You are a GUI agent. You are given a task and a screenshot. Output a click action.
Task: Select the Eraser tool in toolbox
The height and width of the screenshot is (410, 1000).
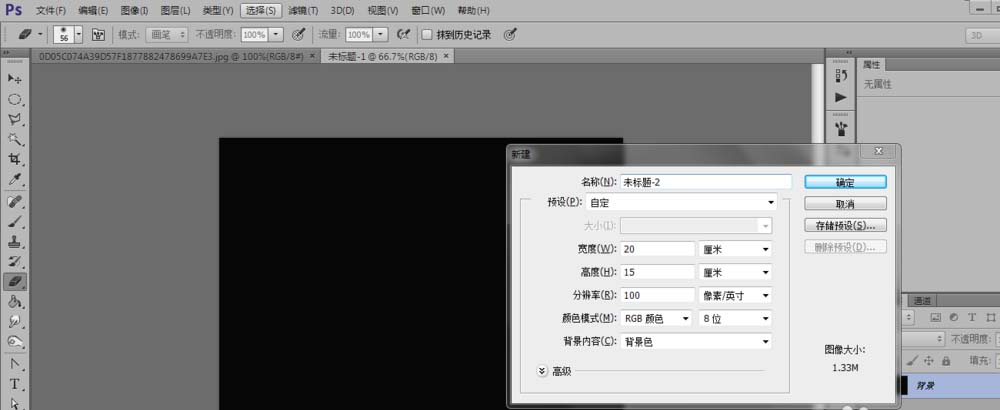pos(15,281)
